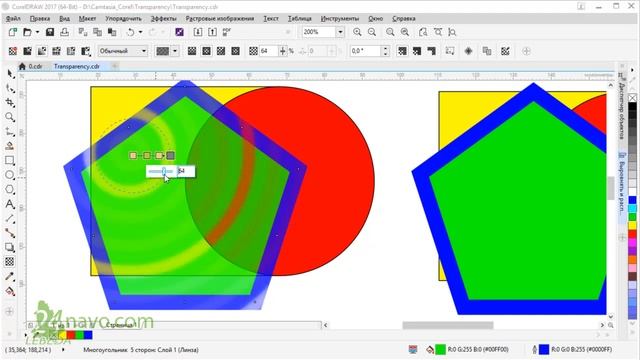Click the Publish to PDF icon
Image resolution: width=640 pixels, height=360 pixels.
click(x=227, y=32)
